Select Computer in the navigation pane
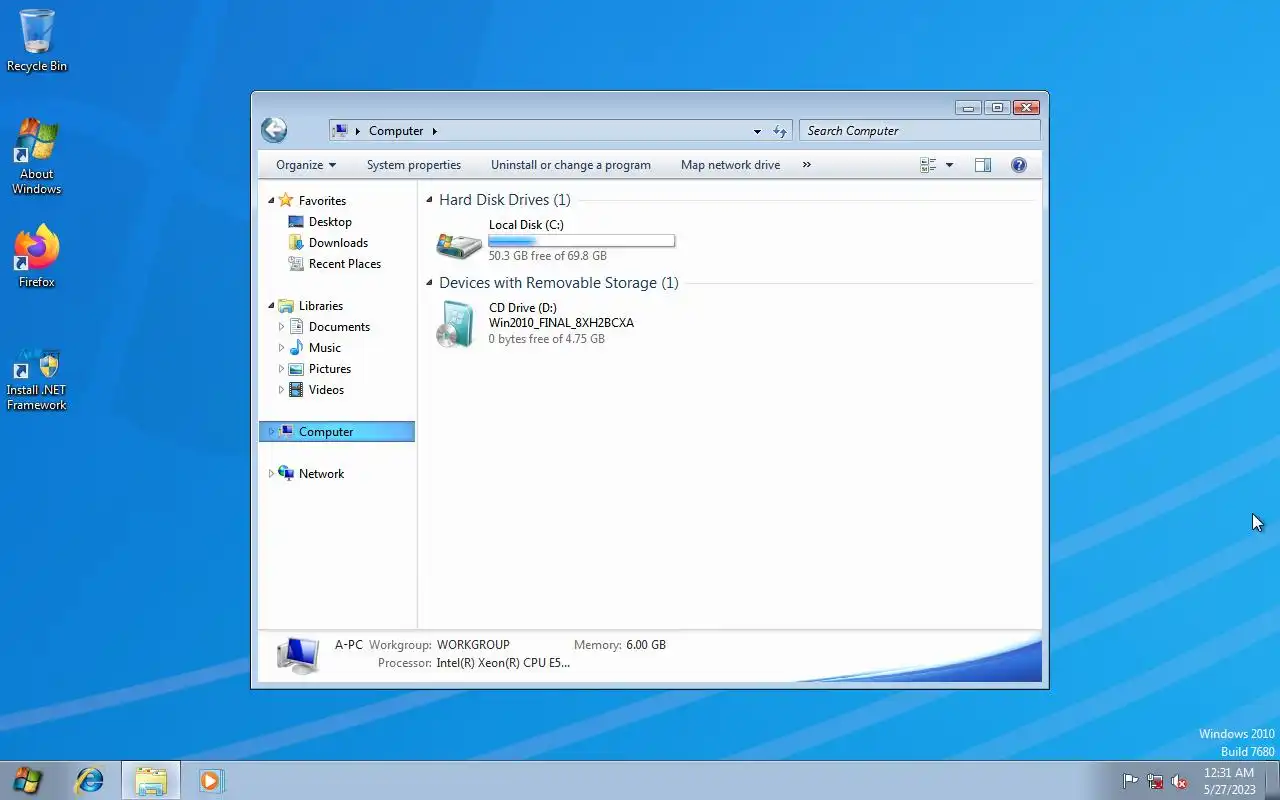 coord(337,432)
